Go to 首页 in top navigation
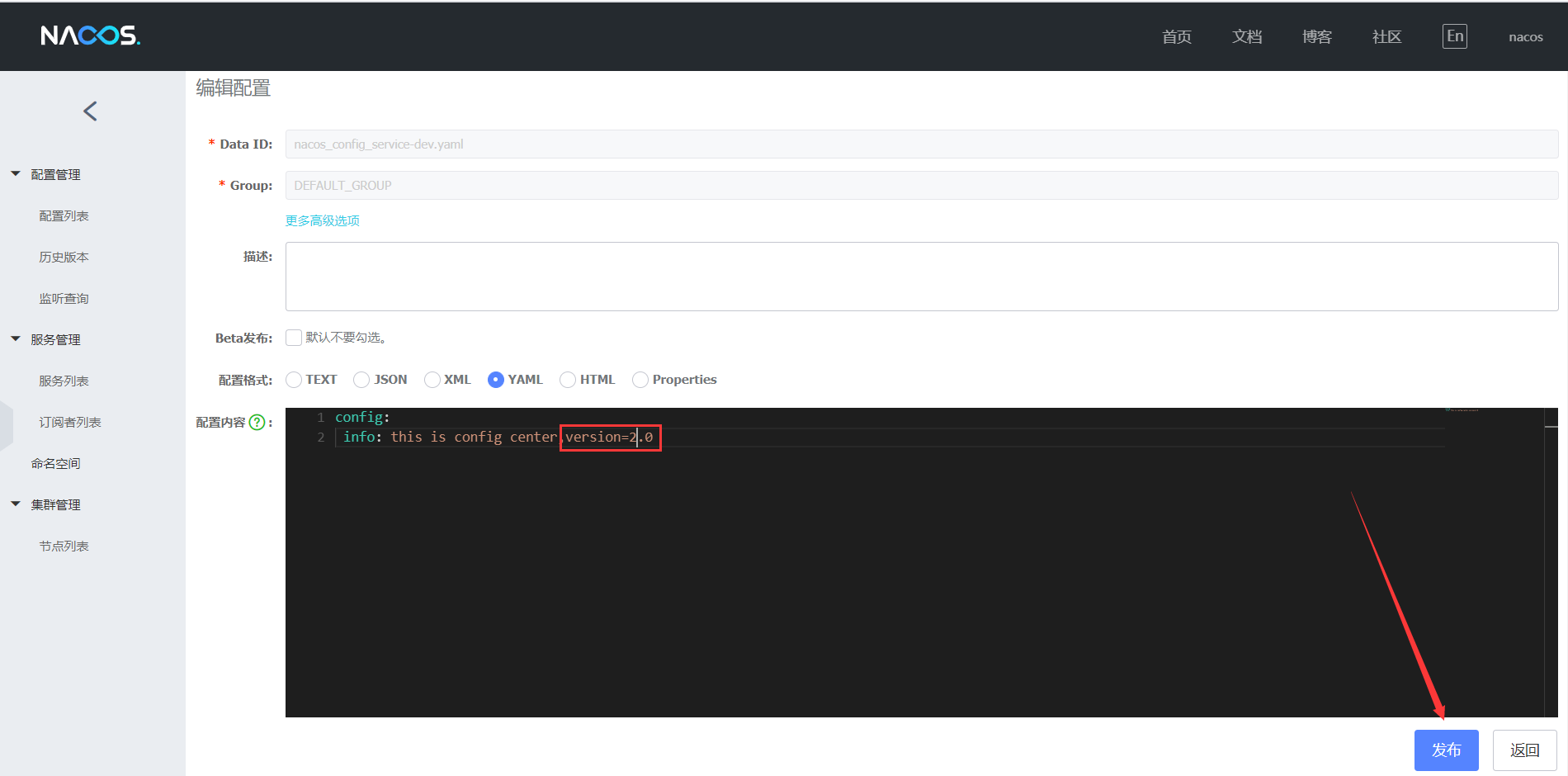 (1177, 36)
